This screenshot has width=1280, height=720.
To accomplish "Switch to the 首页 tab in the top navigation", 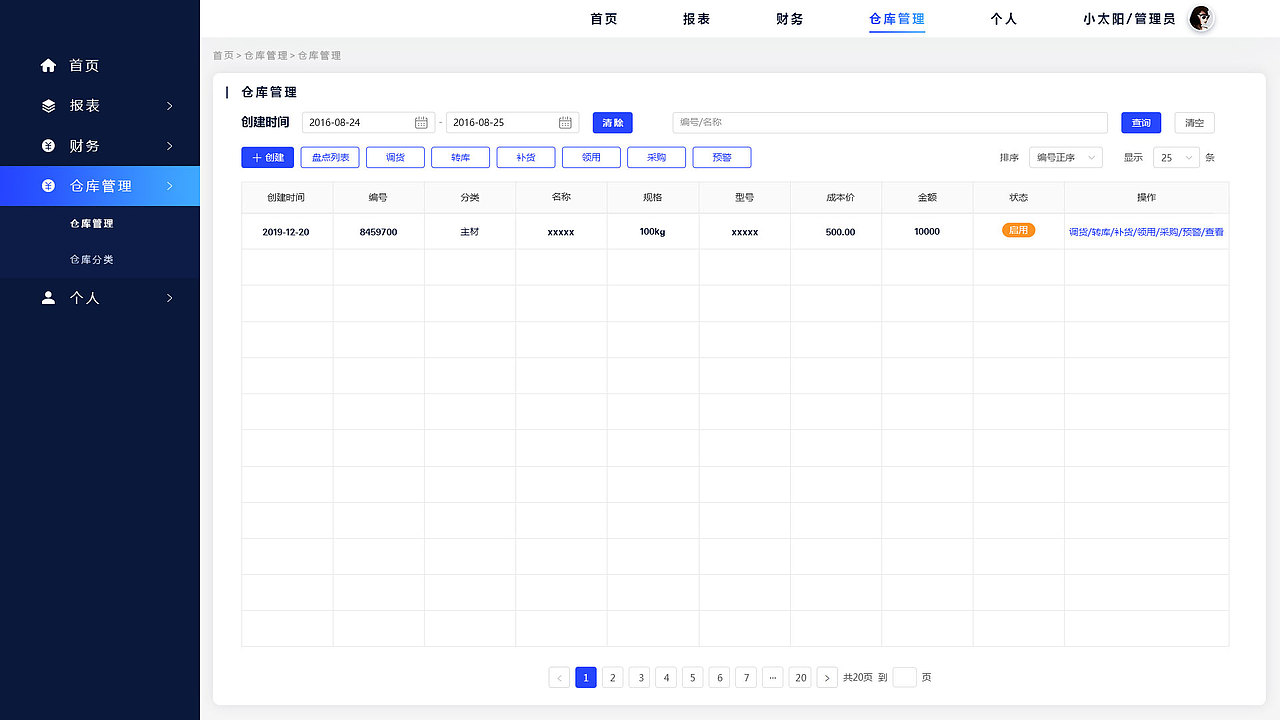I will (604, 19).
